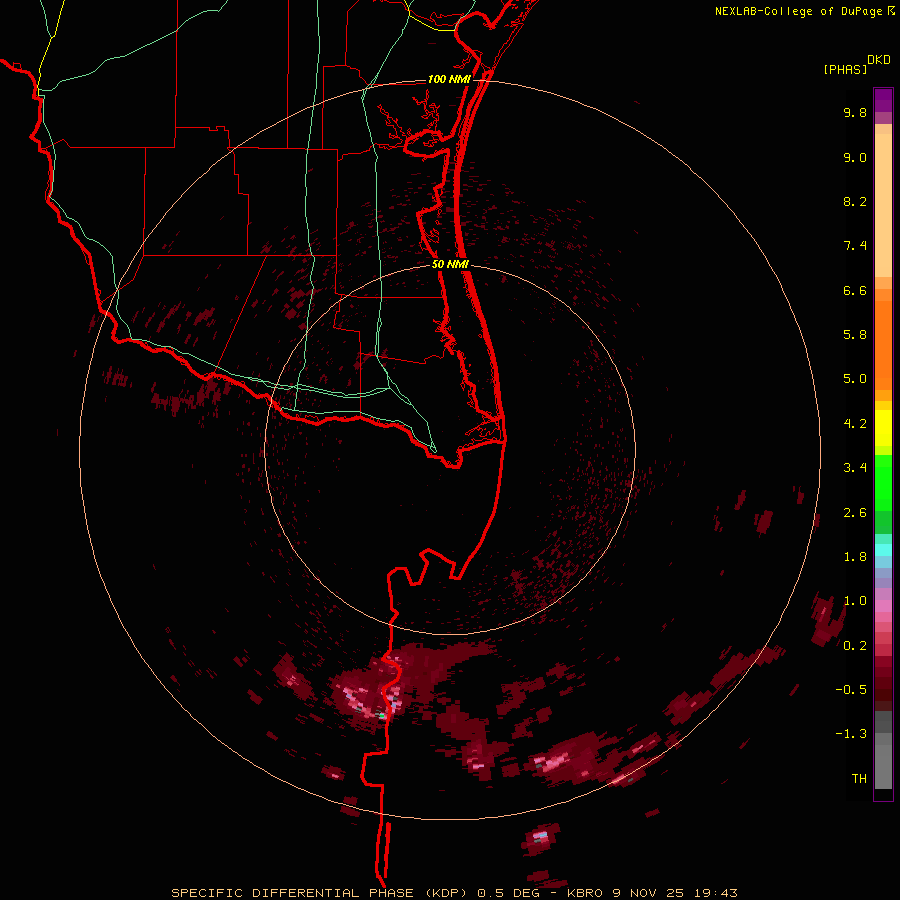This screenshot has height=900, width=900.
Task: Click the 8.2 value on the color scale
Action: pos(855,201)
